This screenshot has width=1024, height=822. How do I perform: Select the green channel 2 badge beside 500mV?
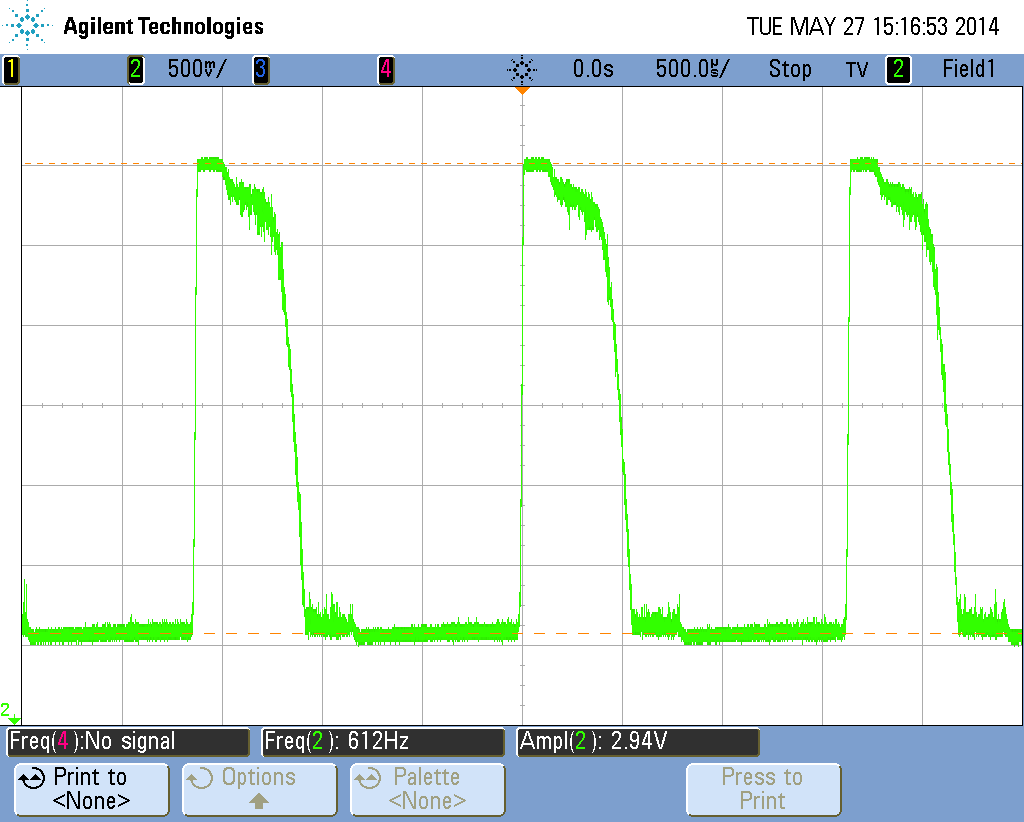click(x=136, y=69)
